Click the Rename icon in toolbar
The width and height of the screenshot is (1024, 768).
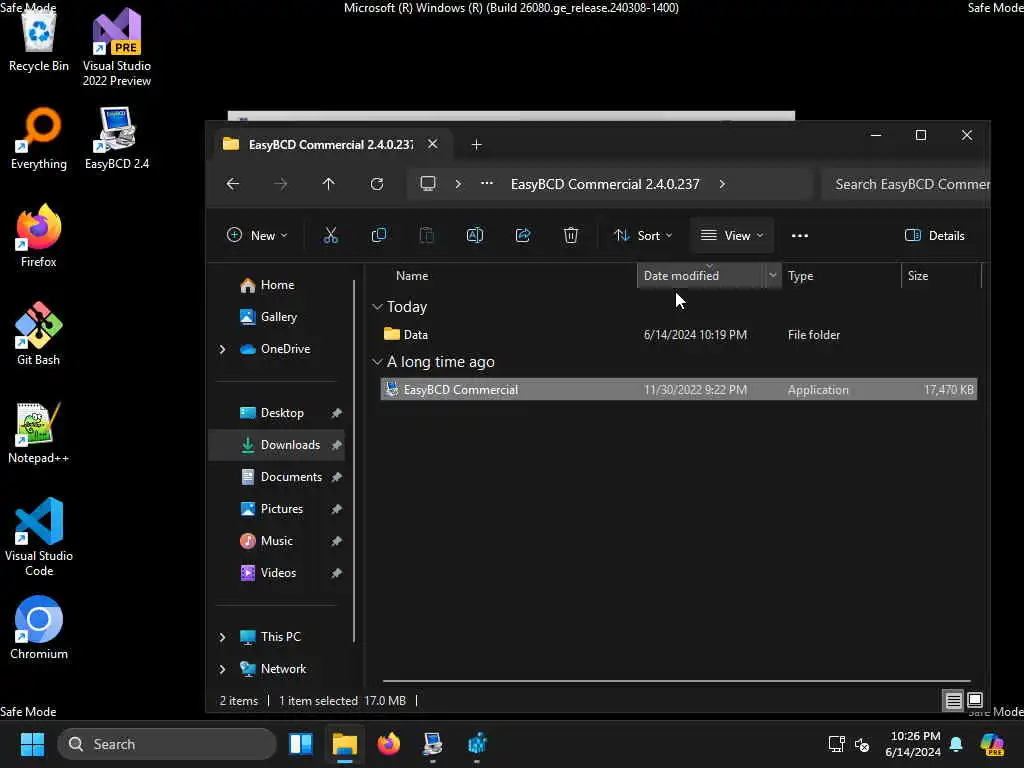click(x=475, y=235)
